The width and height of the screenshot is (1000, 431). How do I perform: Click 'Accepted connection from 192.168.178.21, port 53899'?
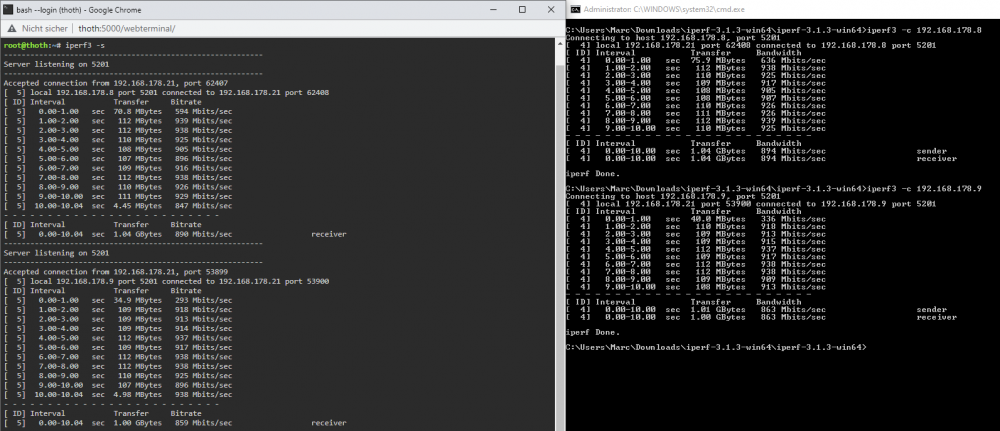click(x=116, y=272)
